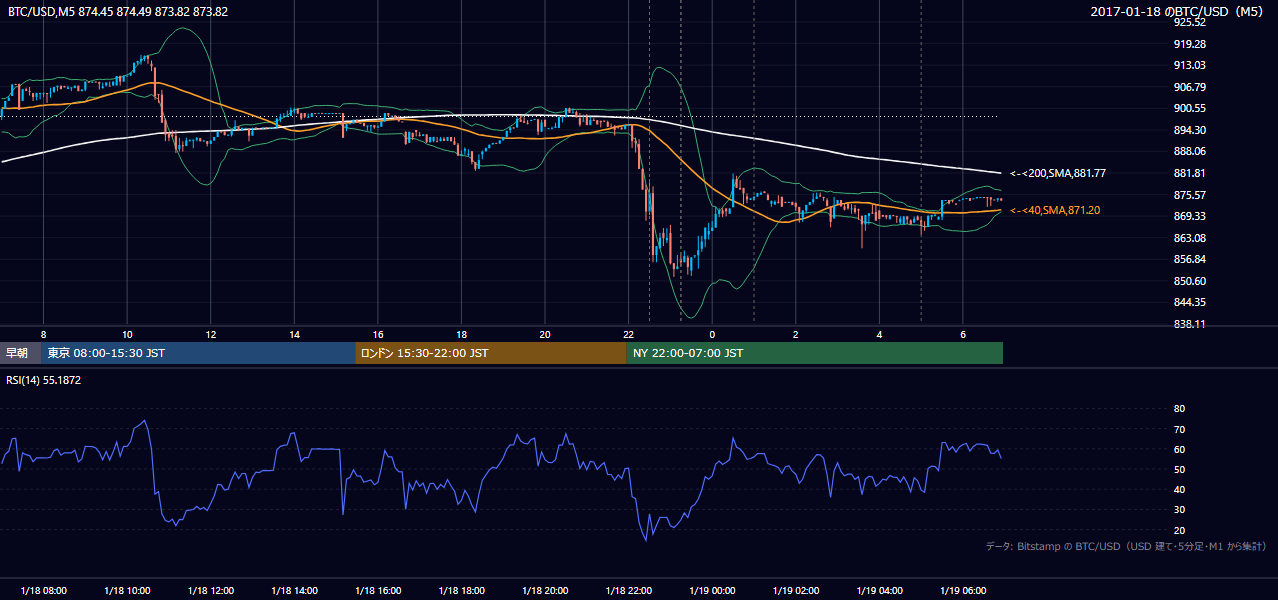1278x600 pixels.
Task: Click the 1/18 20:00 time label
Action: (x=545, y=591)
